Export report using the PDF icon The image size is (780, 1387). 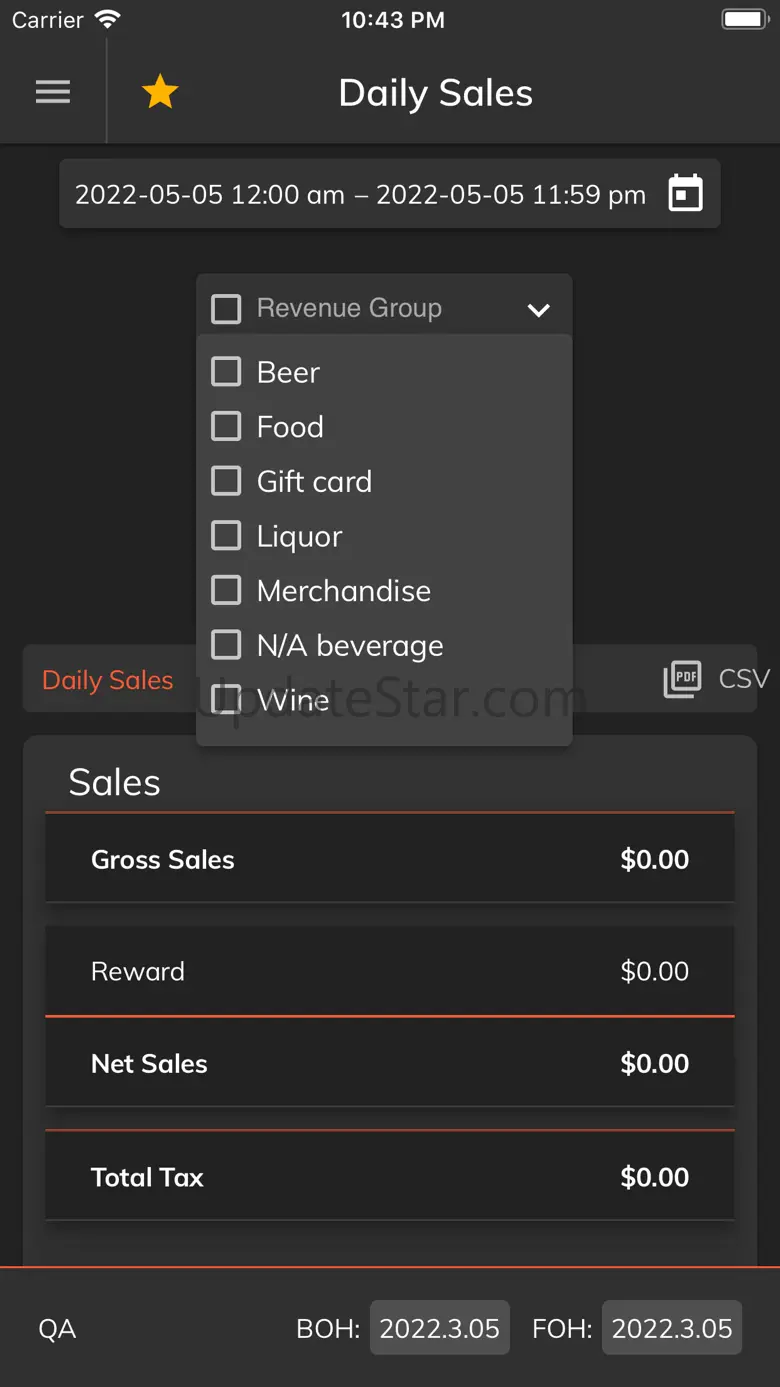pos(682,680)
